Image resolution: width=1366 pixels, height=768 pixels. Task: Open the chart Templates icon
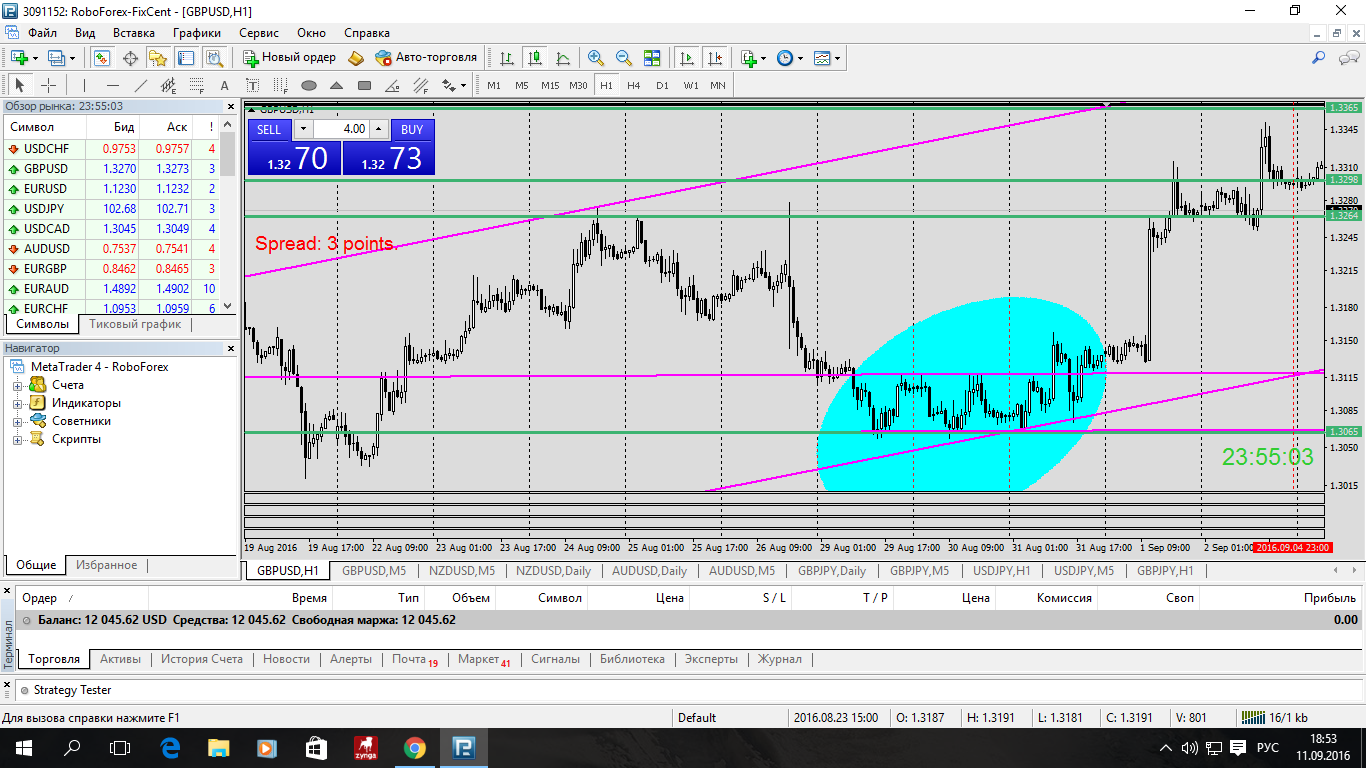point(822,58)
